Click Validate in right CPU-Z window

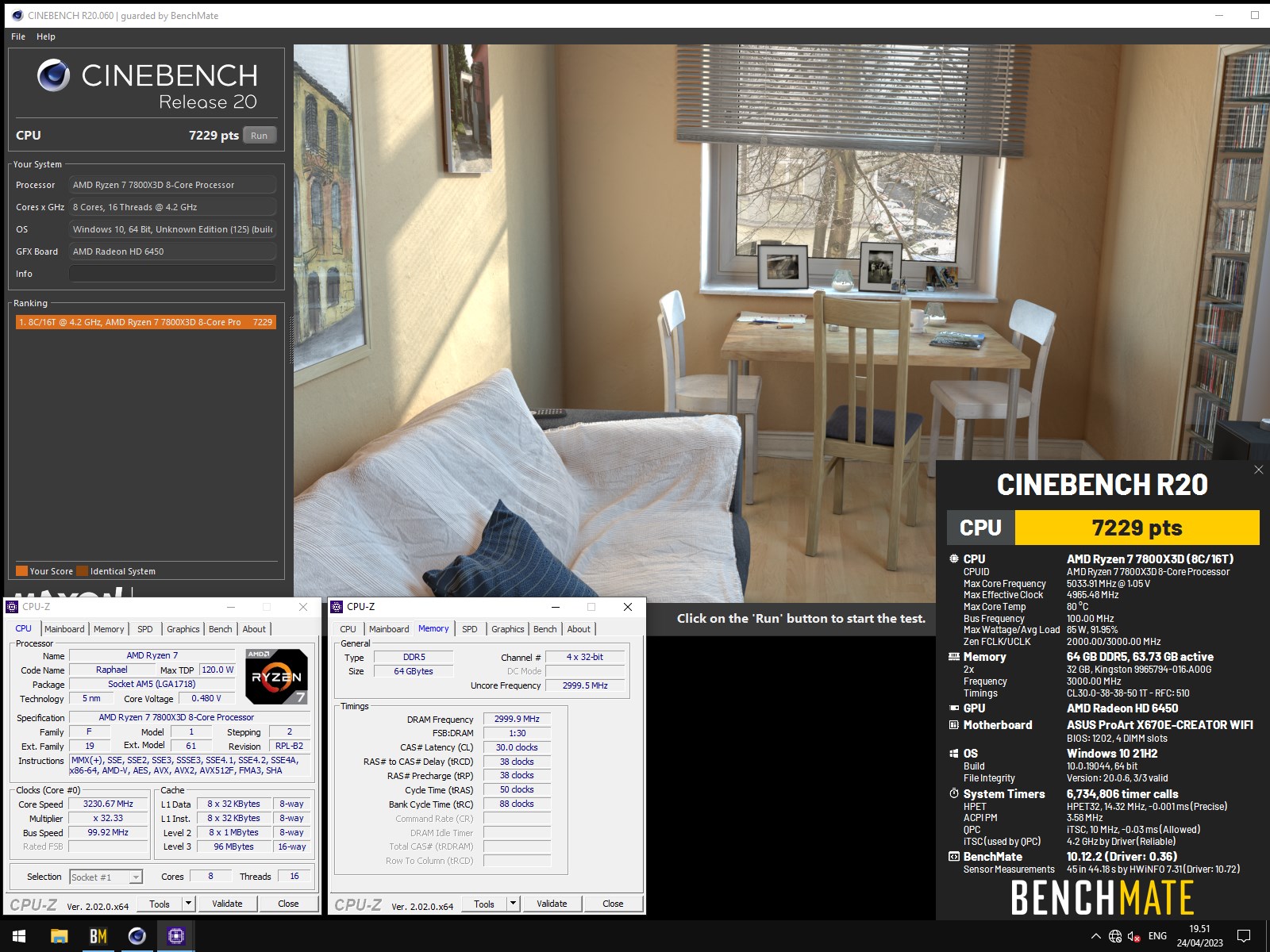tap(552, 904)
